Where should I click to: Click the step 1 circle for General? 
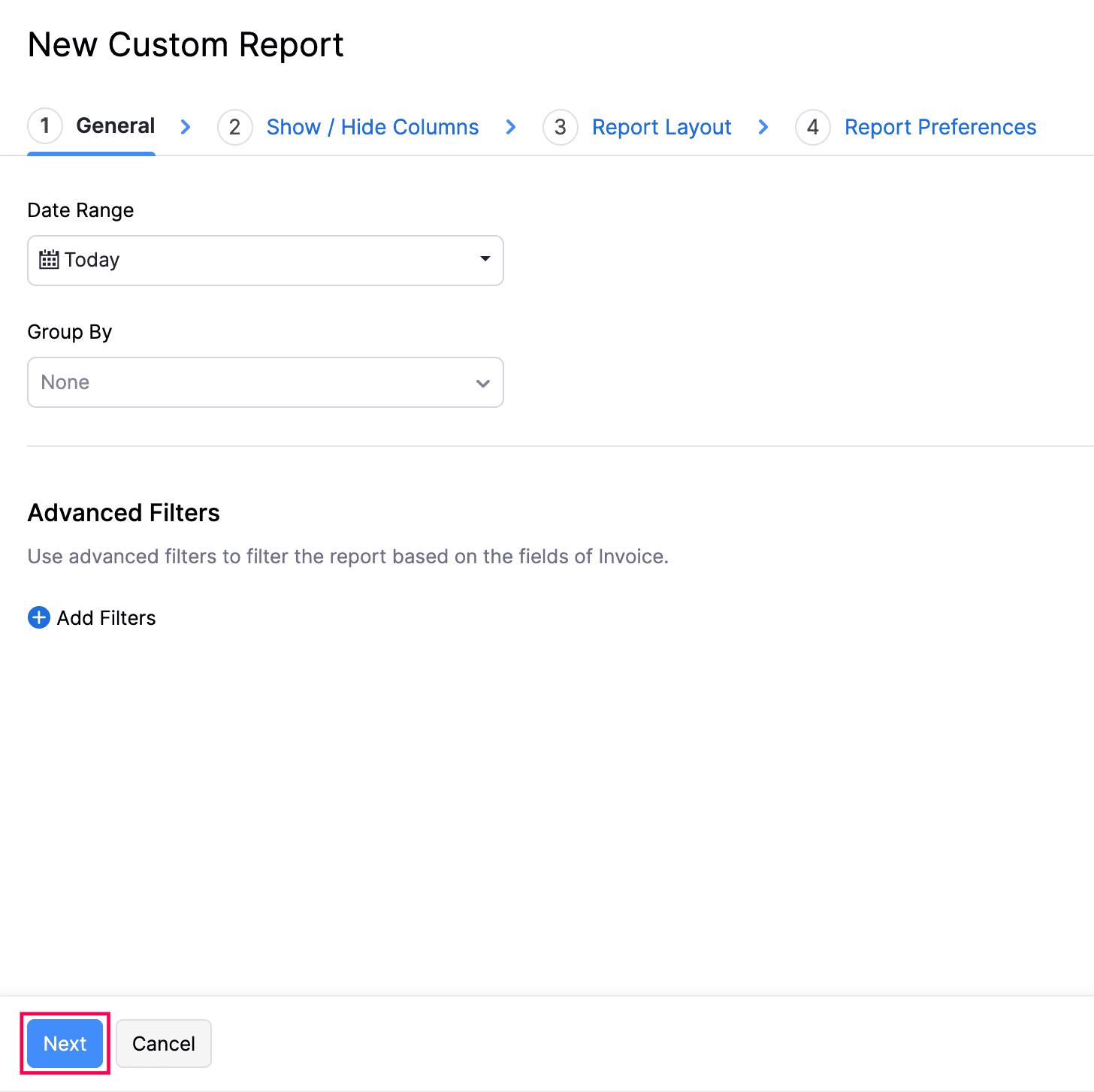click(x=44, y=126)
